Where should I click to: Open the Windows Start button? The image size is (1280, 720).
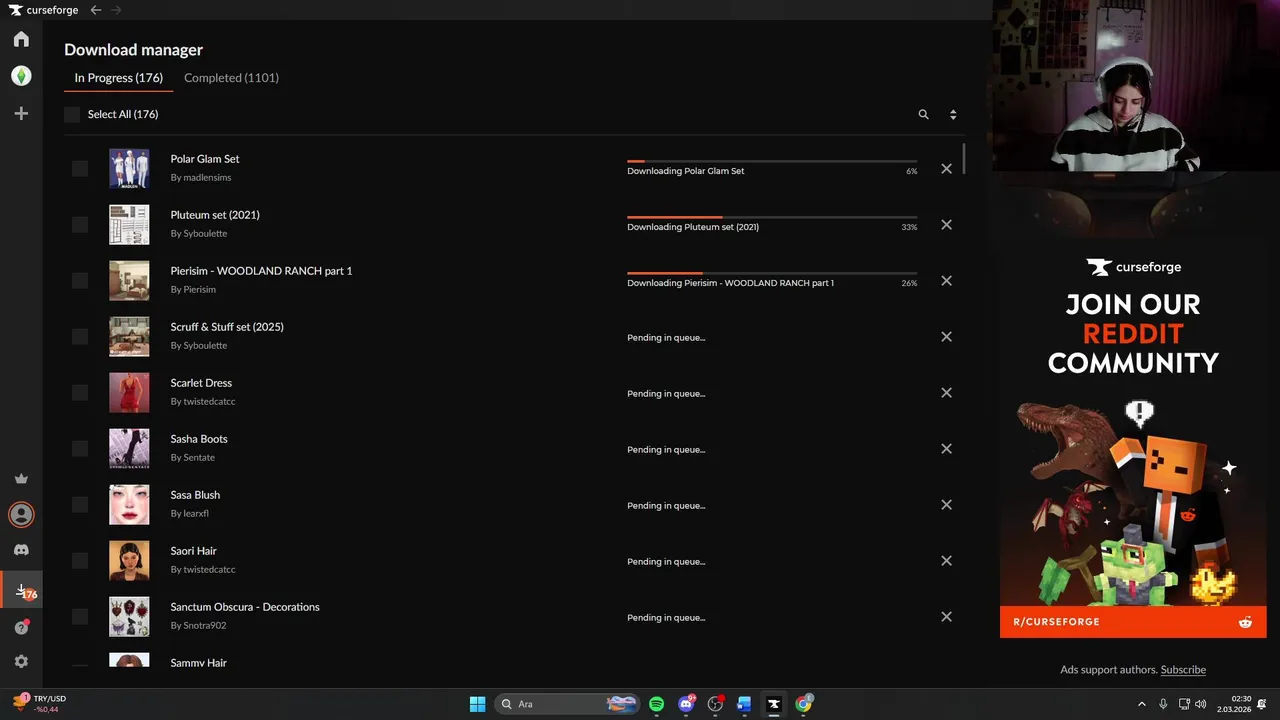(478, 704)
